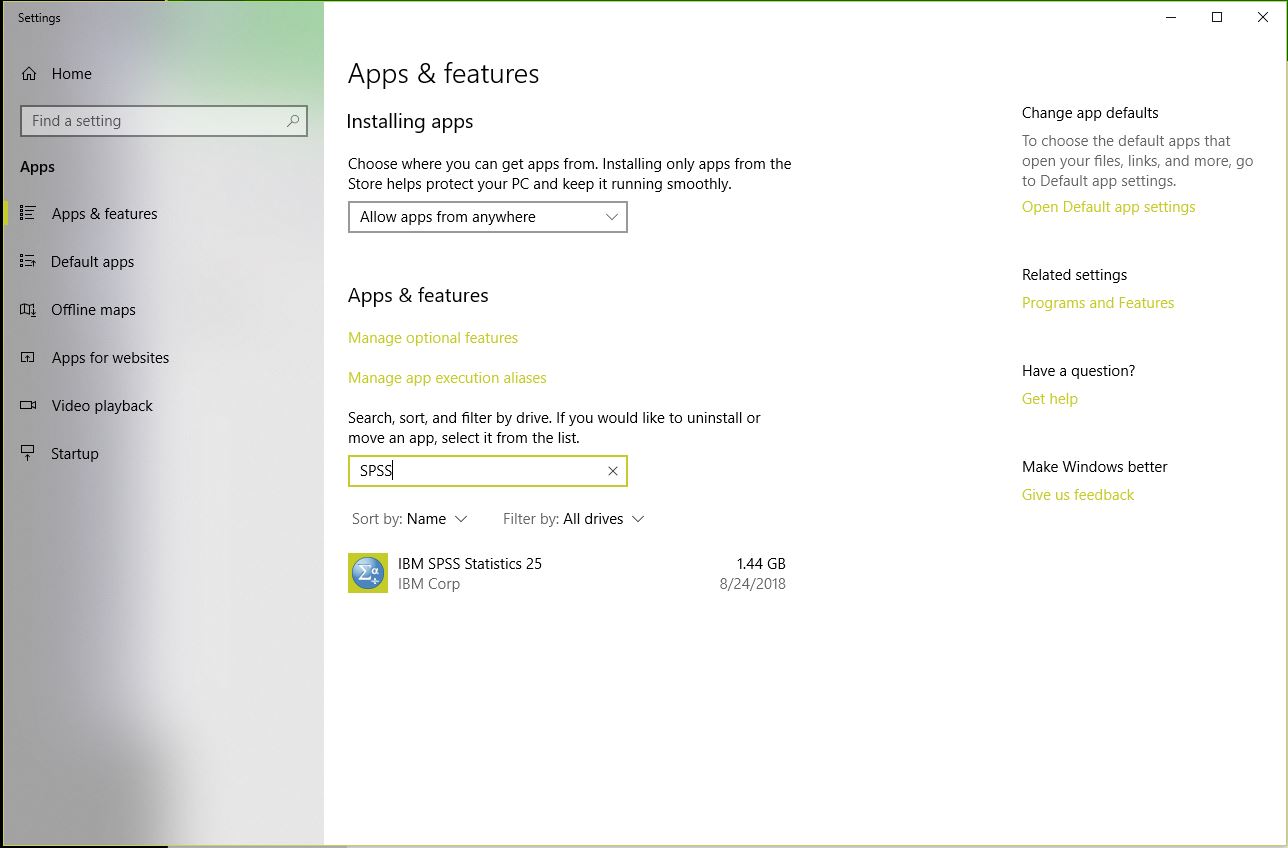The image size is (1288, 848).
Task: Open the Allow apps from anywhere dropdown
Action: coord(487,217)
